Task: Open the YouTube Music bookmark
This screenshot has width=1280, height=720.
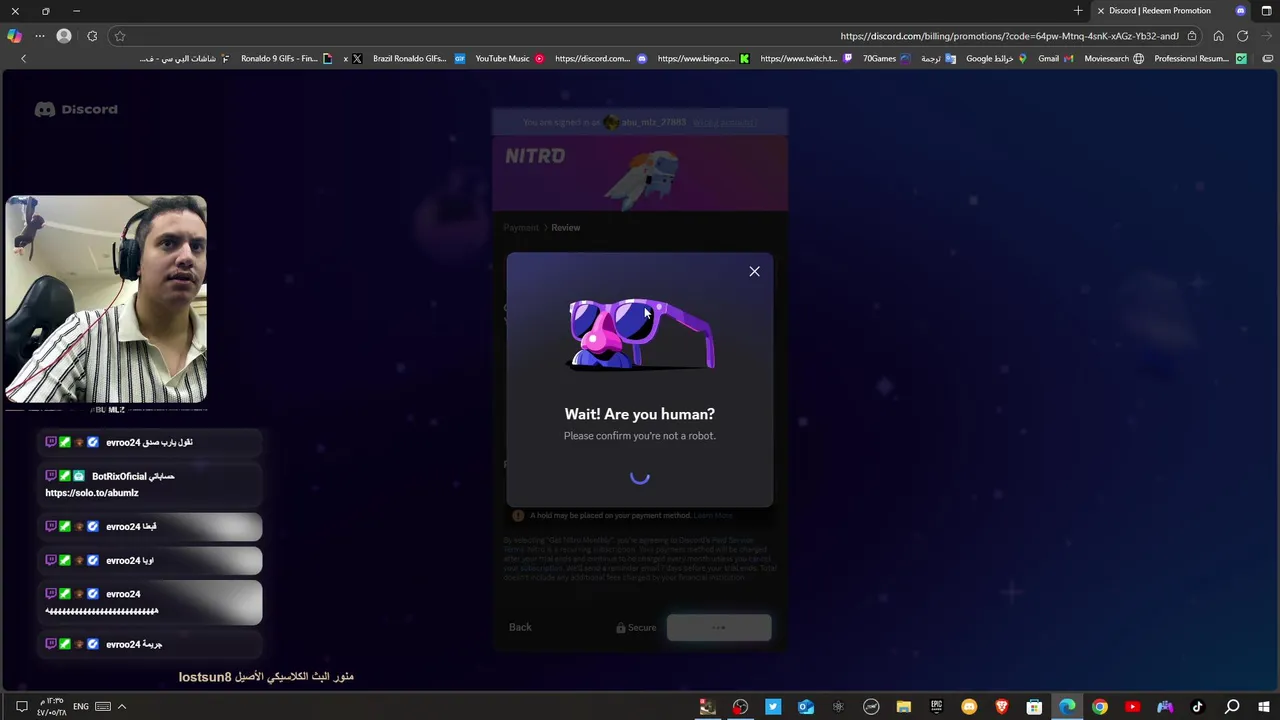Action: (510, 59)
